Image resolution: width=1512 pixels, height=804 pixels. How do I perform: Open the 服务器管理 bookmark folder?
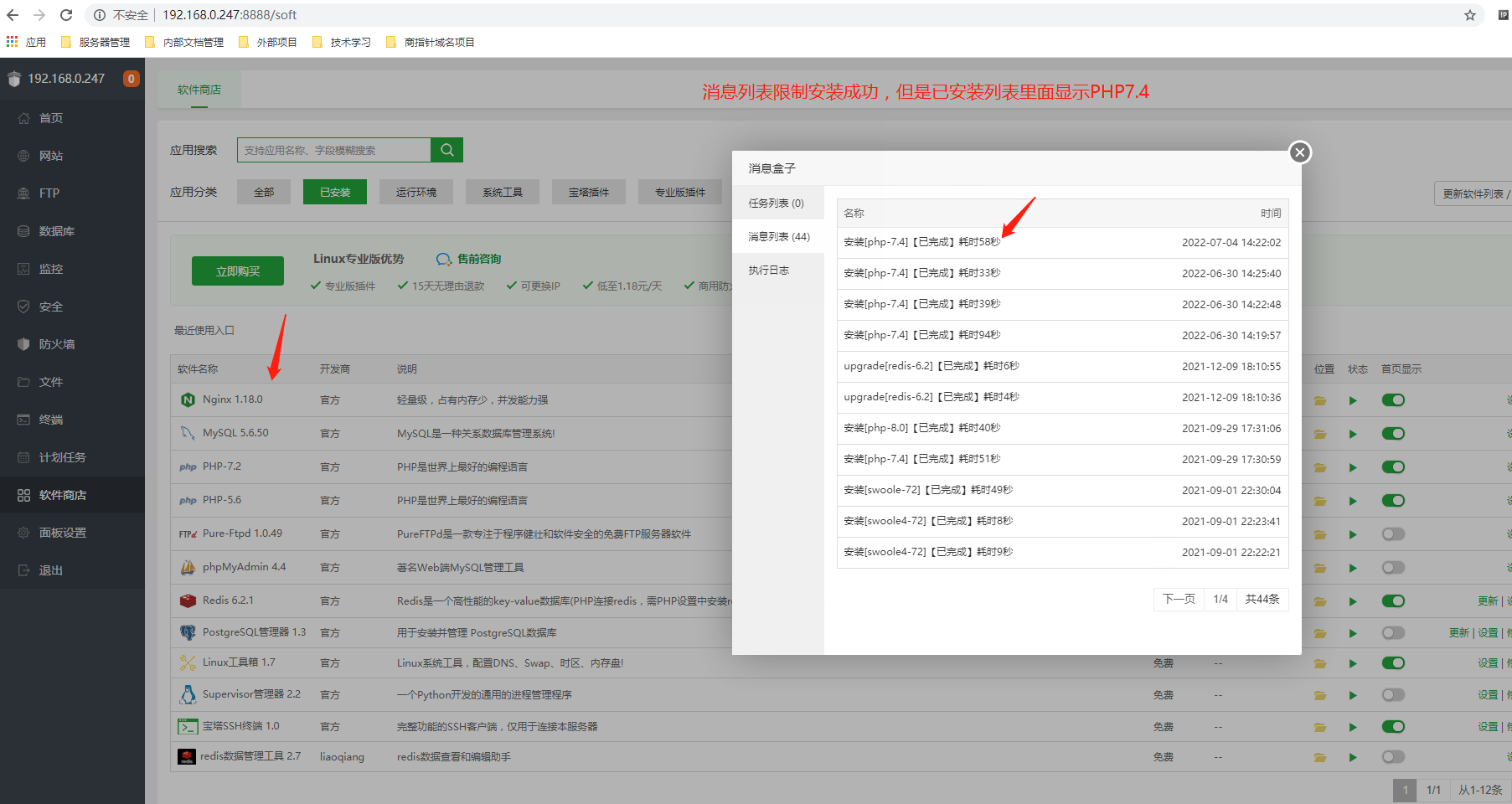[x=95, y=42]
